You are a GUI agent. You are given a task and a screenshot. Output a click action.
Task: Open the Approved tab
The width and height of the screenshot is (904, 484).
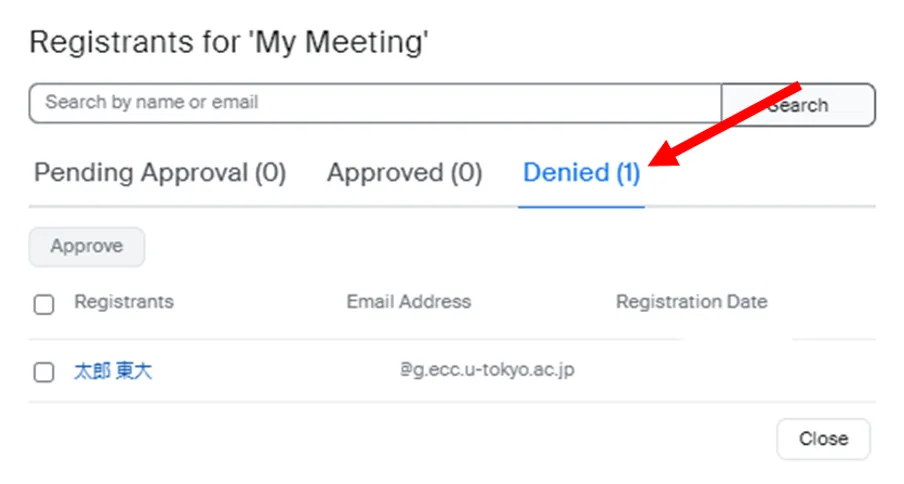[404, 173]
